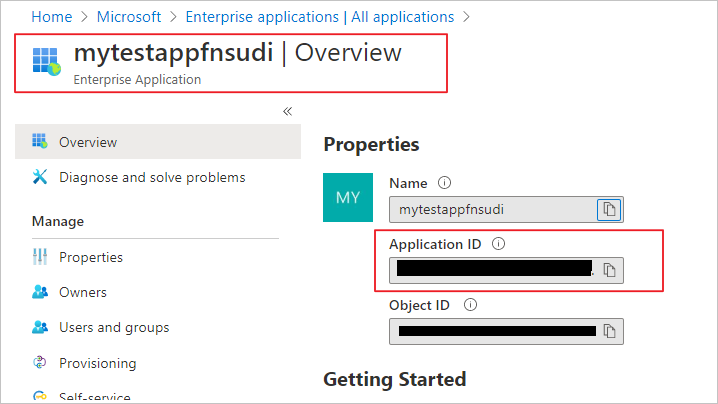The height and width of the screenshot is (404, 718).
Task: Click the Overview menu icon
Action: point(40,141)
